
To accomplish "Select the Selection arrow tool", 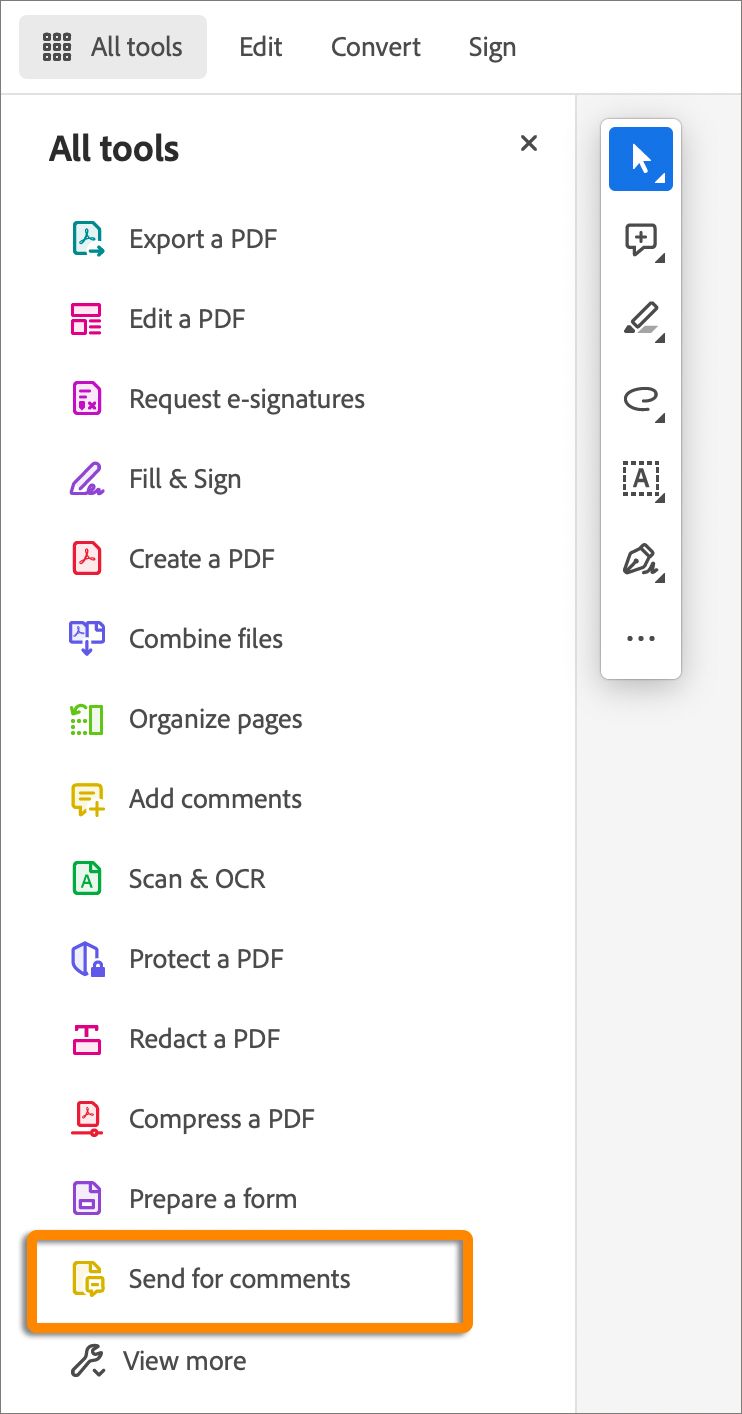I will pyautogui.click(x=640, y=158).
